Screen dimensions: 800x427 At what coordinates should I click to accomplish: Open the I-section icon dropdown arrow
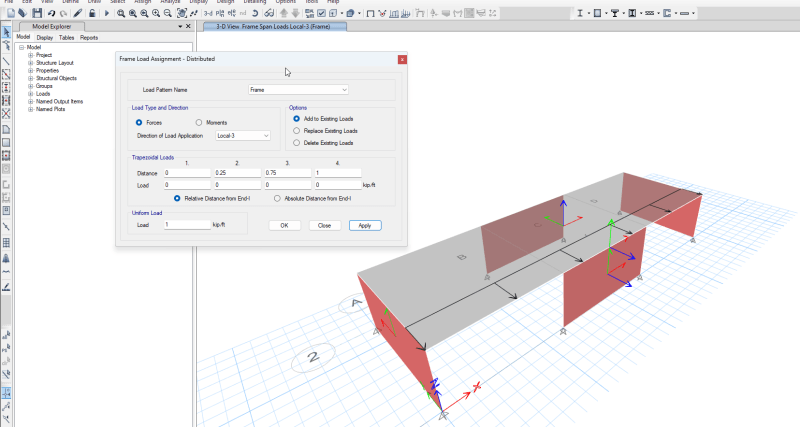pos(589,13)
